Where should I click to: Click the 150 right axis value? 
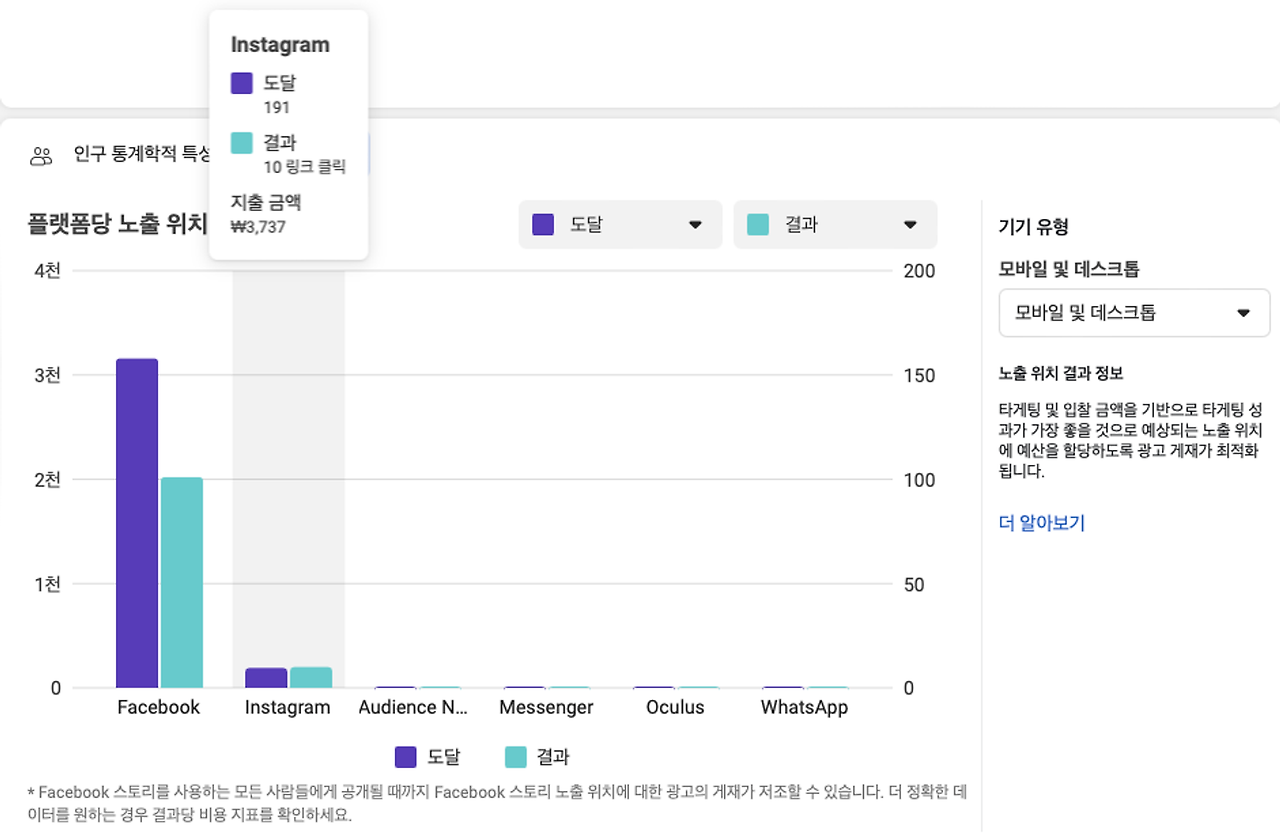[x=919, y=375]
